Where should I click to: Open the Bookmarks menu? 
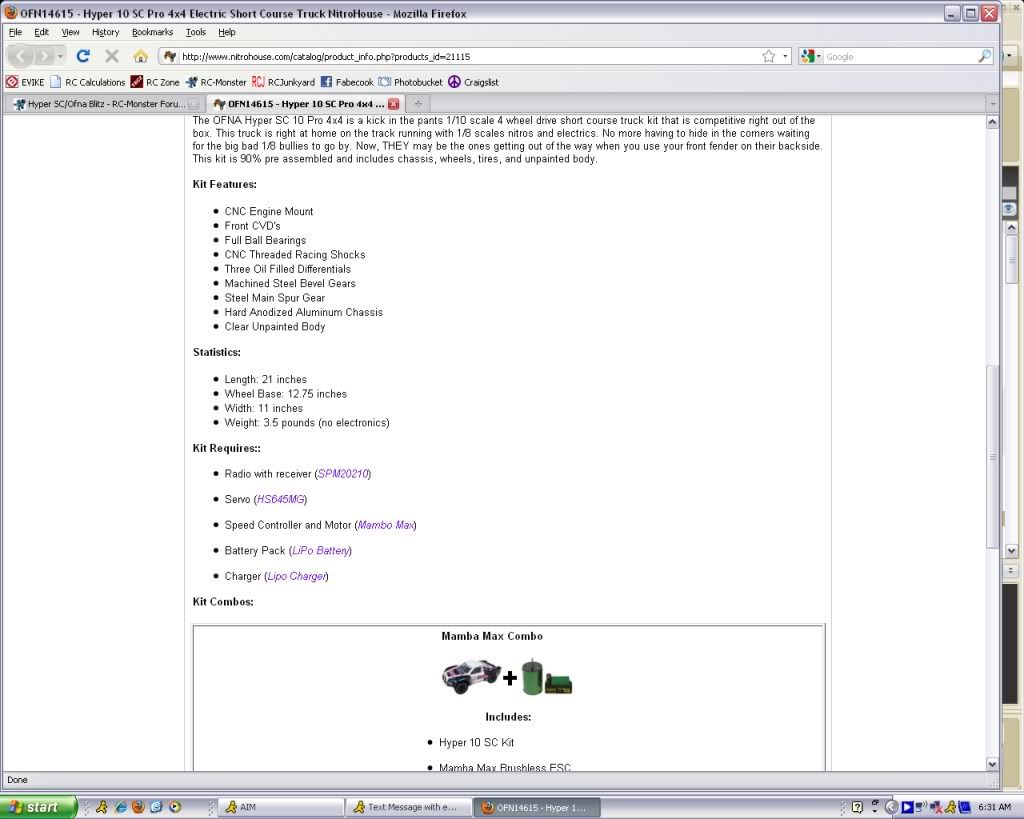(152, 32)
